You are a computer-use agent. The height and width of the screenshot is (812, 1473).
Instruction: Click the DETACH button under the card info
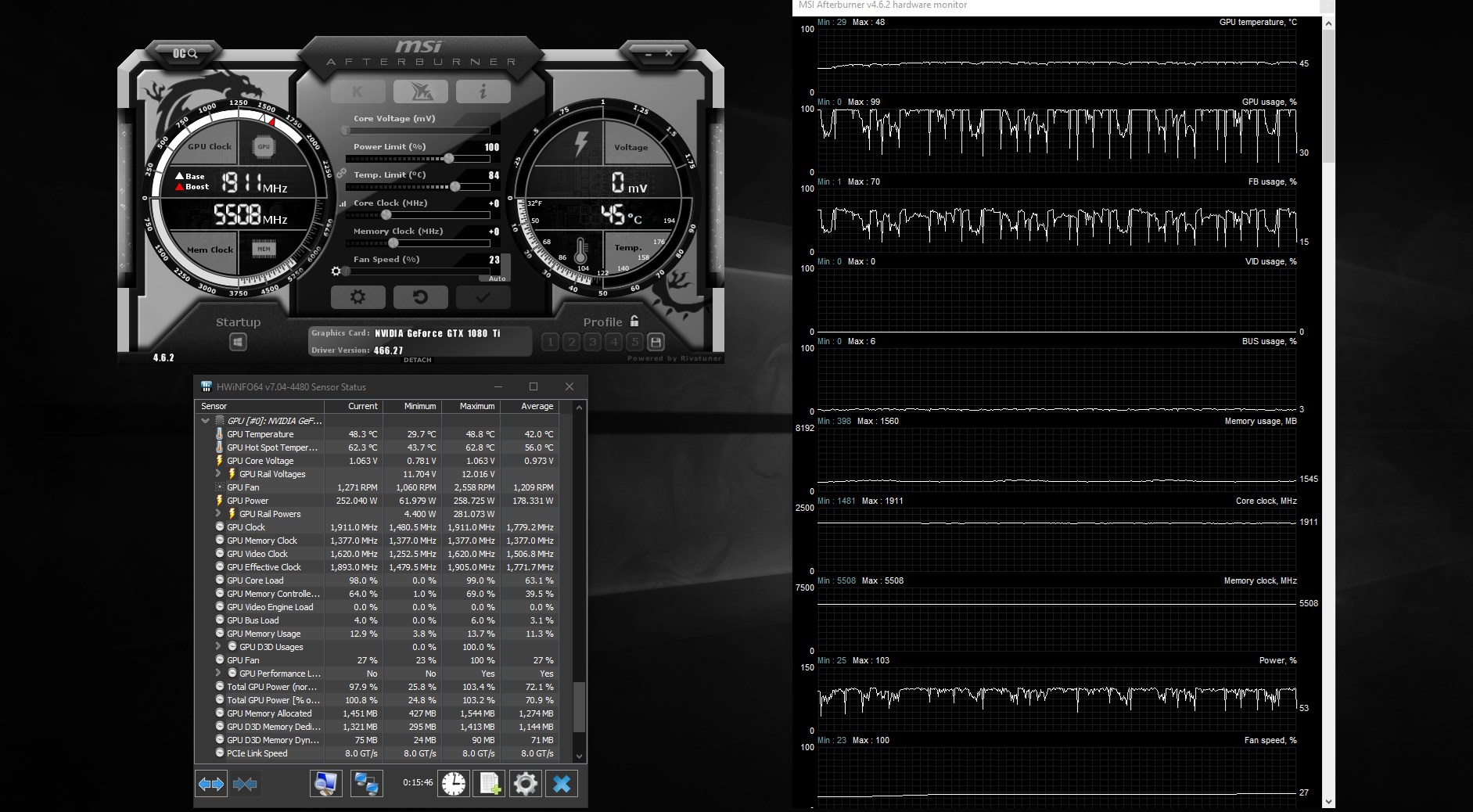pyautogui.click(x=418, y=360)
